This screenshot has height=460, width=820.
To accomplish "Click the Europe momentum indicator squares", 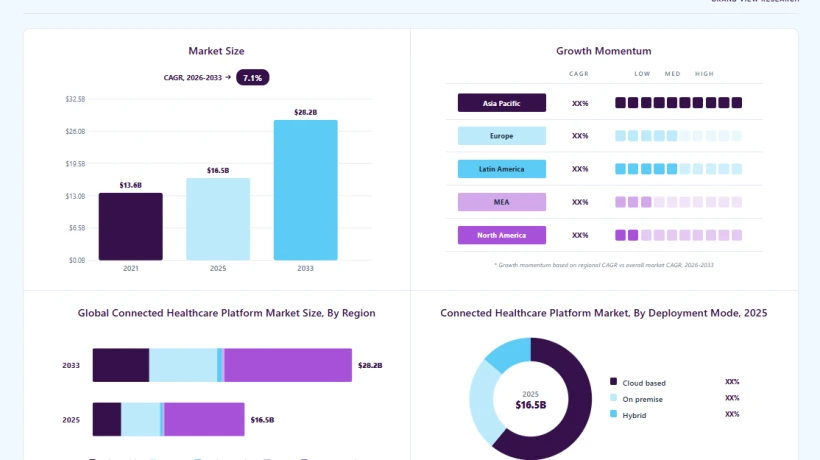I will (x=678, y=136).
